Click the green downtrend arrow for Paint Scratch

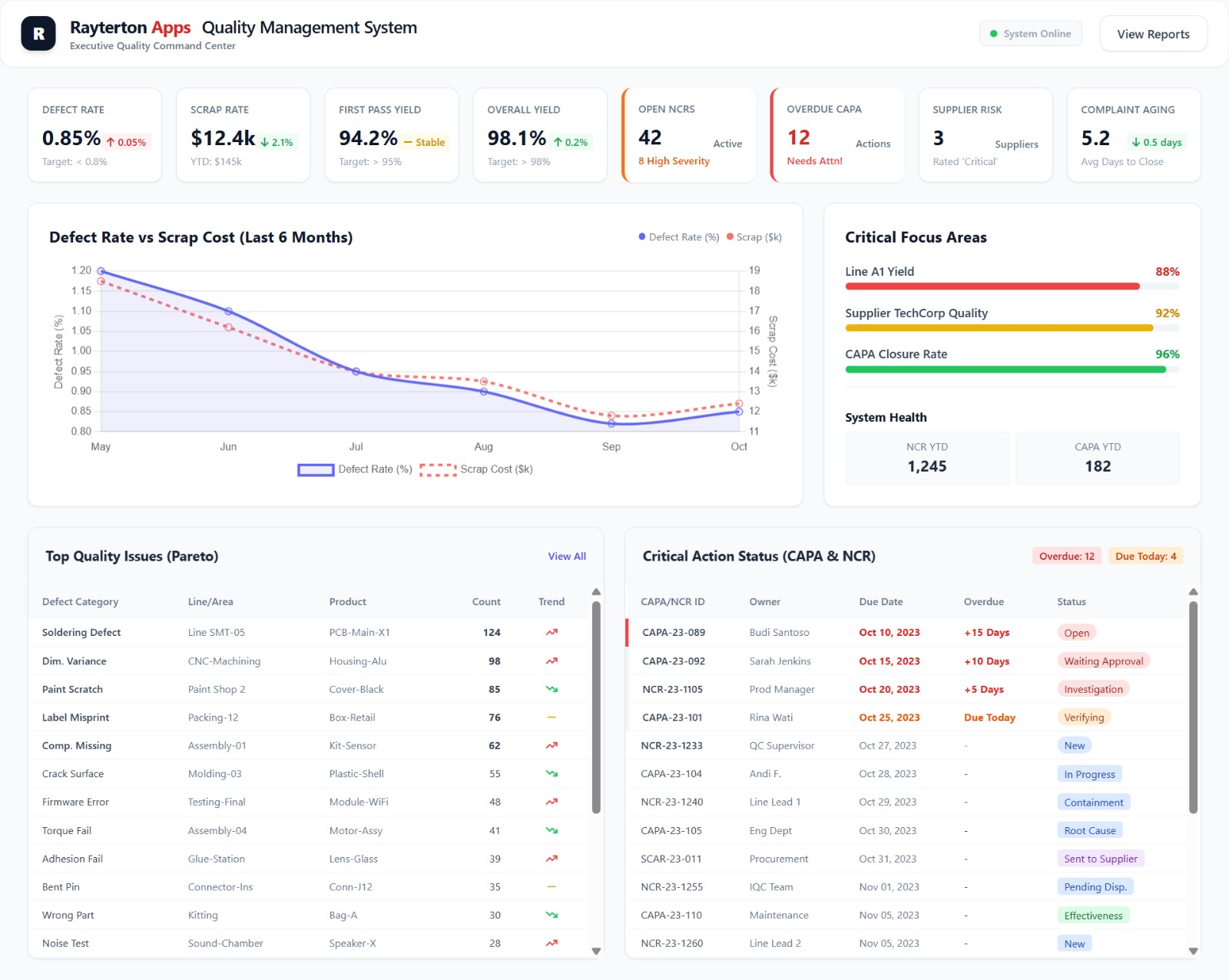pos(550,689)
